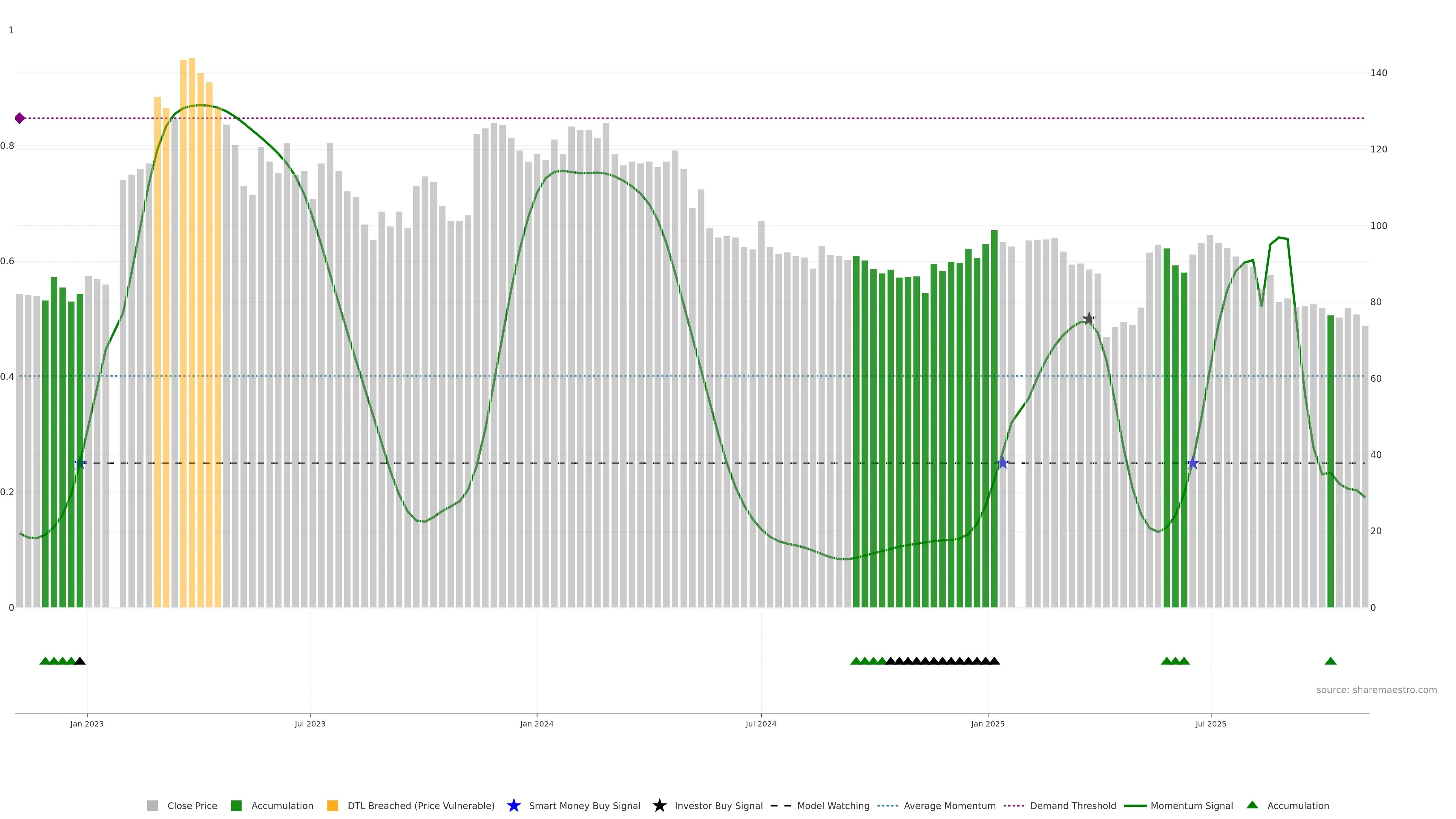This screenshot has height=819, width=1456.
Task: Click the tallest orange DTL breached bar
Action: click(192, 282)
